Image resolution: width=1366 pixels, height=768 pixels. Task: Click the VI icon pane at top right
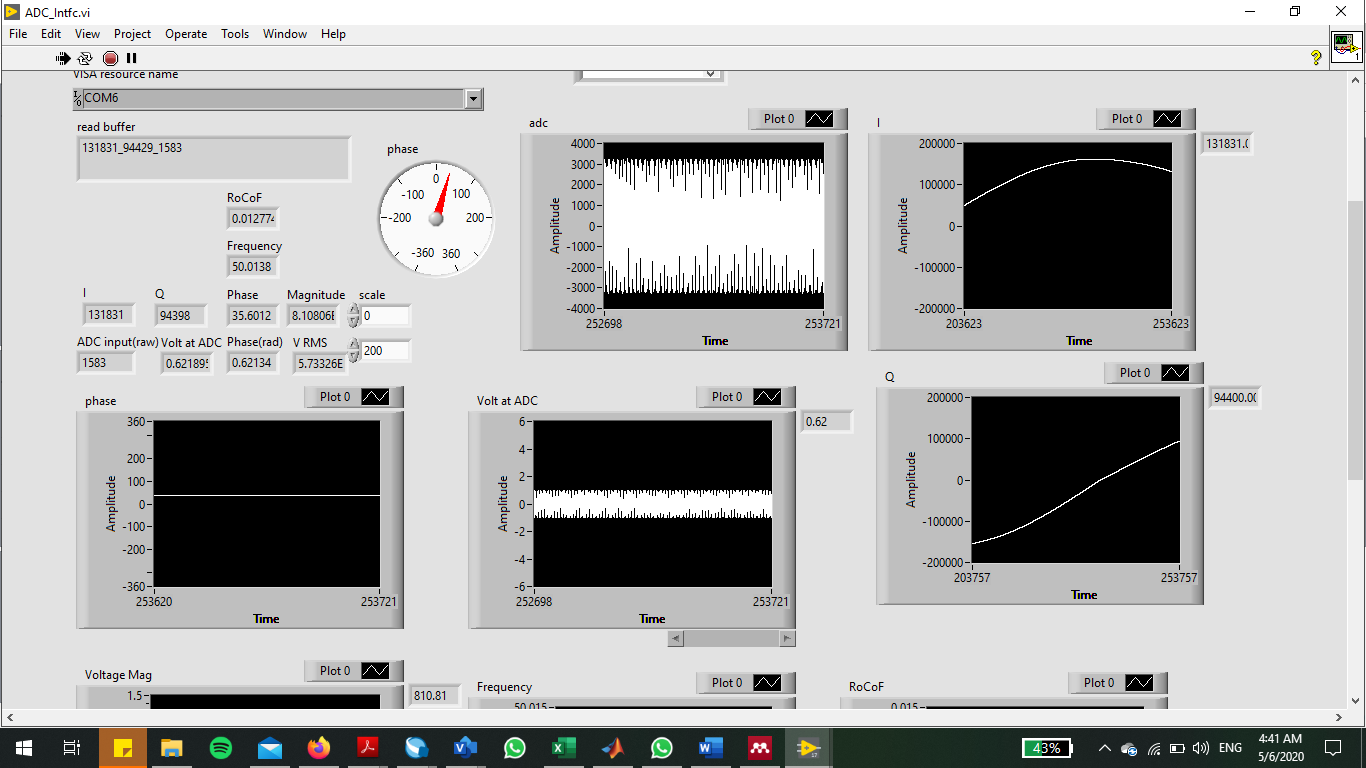pyautogui.click(x=1346, y=46)
